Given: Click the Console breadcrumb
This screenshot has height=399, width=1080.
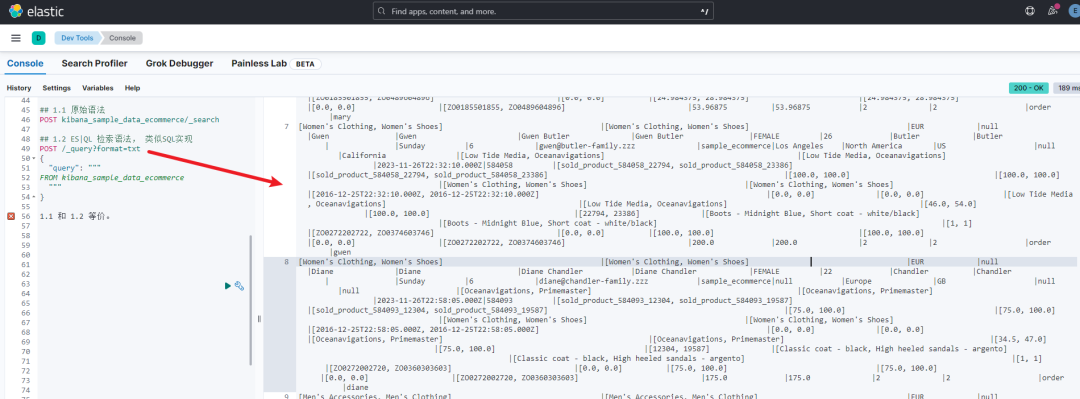Looking at the screenshot, I should tap(123, 38).
